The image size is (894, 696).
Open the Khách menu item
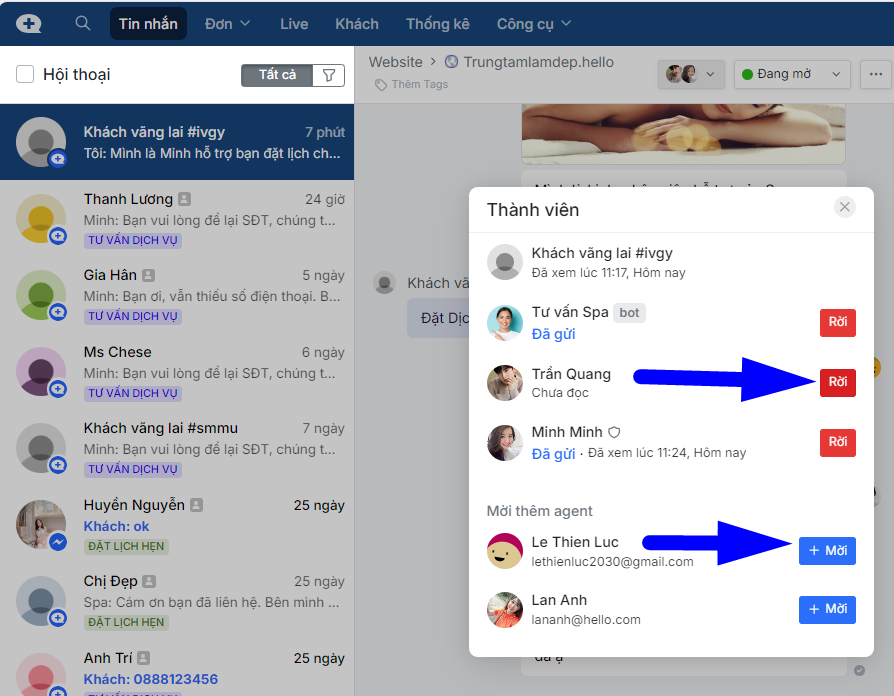[x=357, y=24]
